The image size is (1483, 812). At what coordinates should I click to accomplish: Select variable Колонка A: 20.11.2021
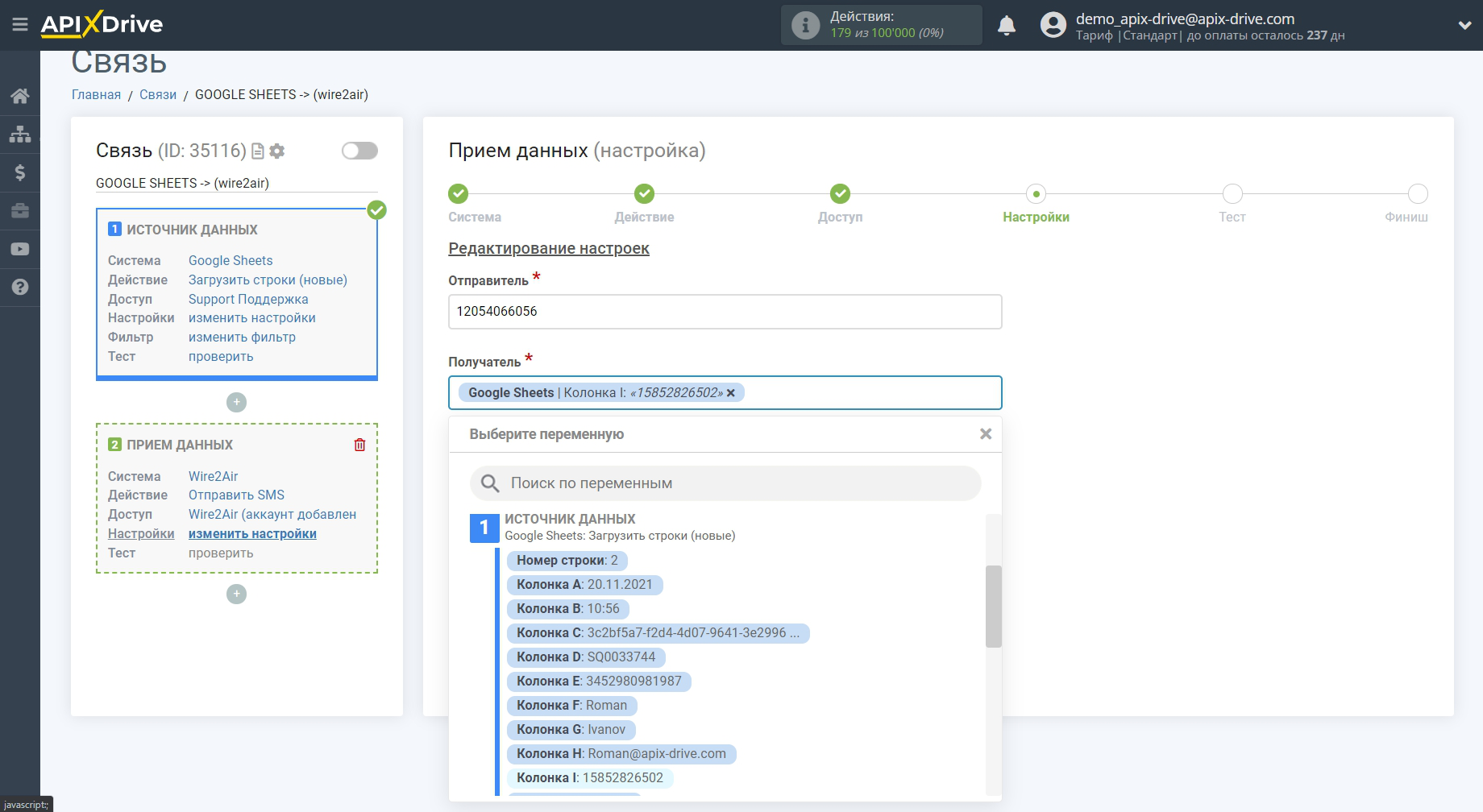tap(584, 585)
